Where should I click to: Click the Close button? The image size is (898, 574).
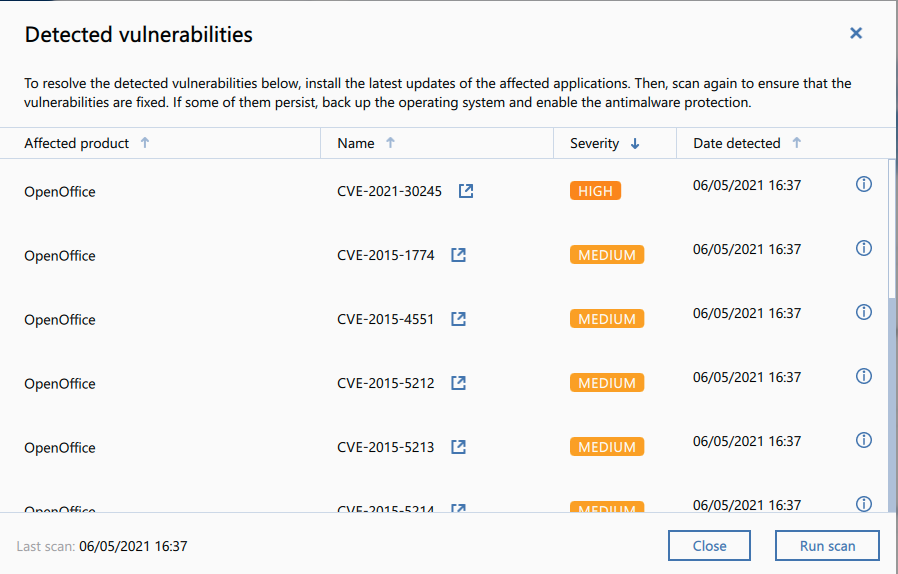(x=709, y=546)
